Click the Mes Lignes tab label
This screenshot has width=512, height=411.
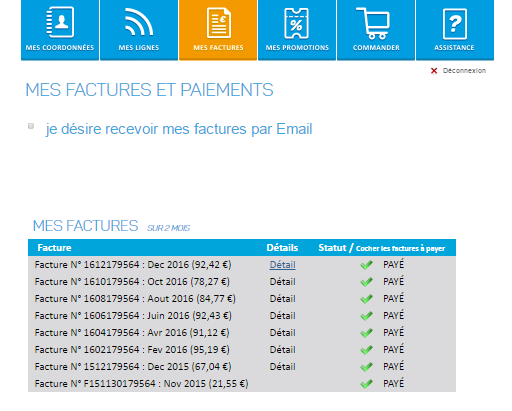[x=139, y=48]
